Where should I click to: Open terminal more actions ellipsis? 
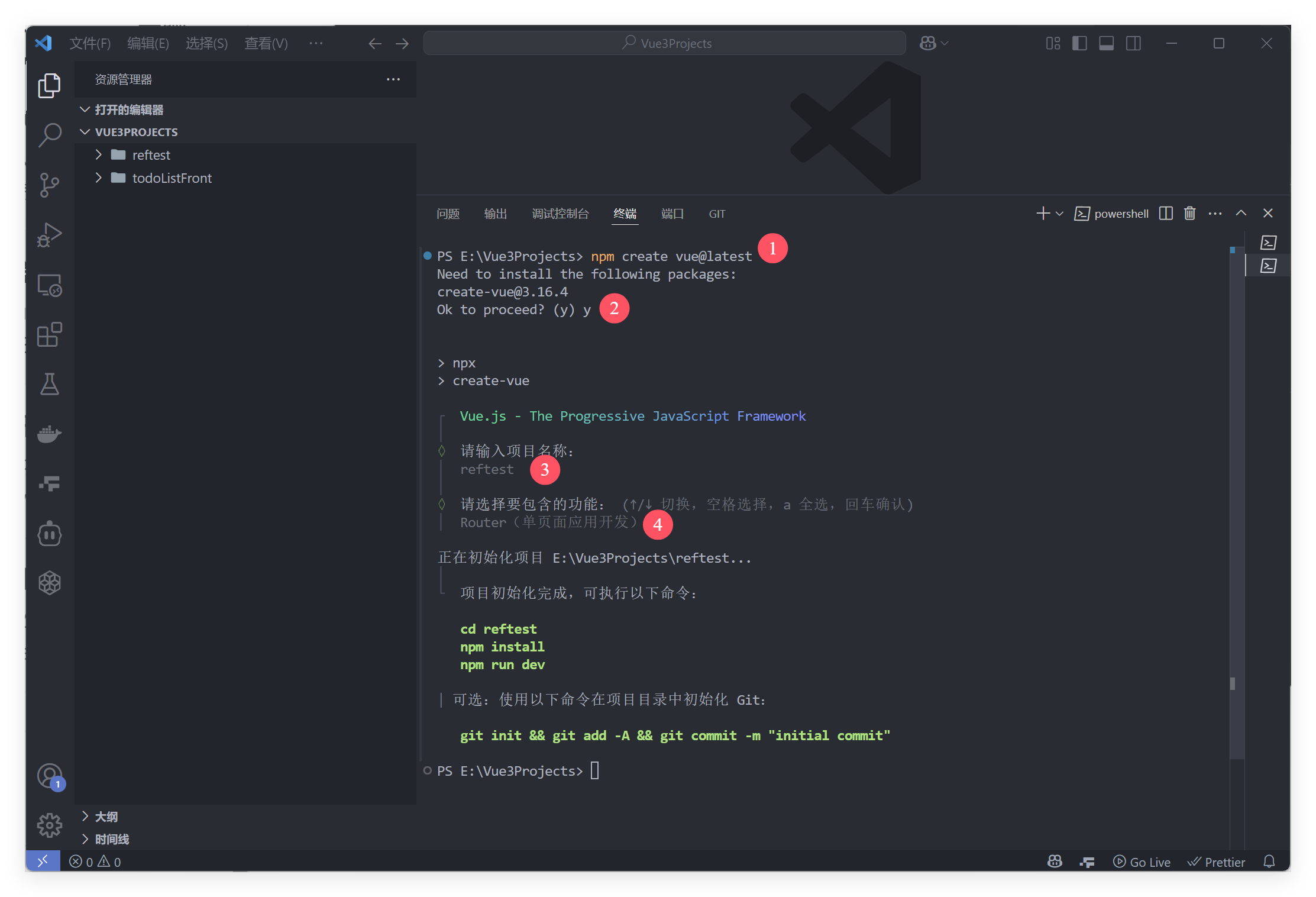click(1215, 213)
